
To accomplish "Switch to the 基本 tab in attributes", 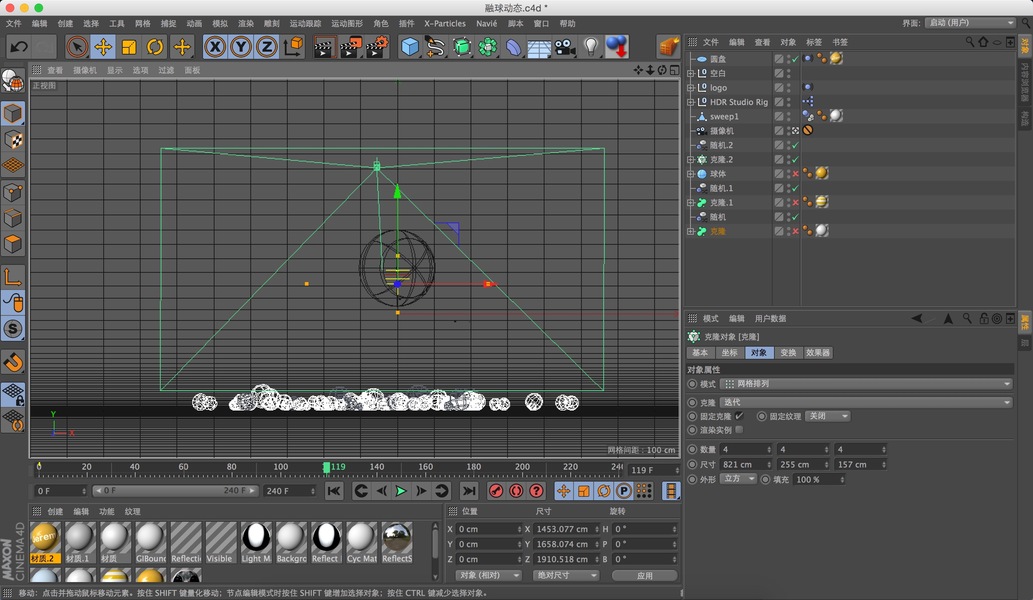I will pyautogui.click(x=700, y=352).
